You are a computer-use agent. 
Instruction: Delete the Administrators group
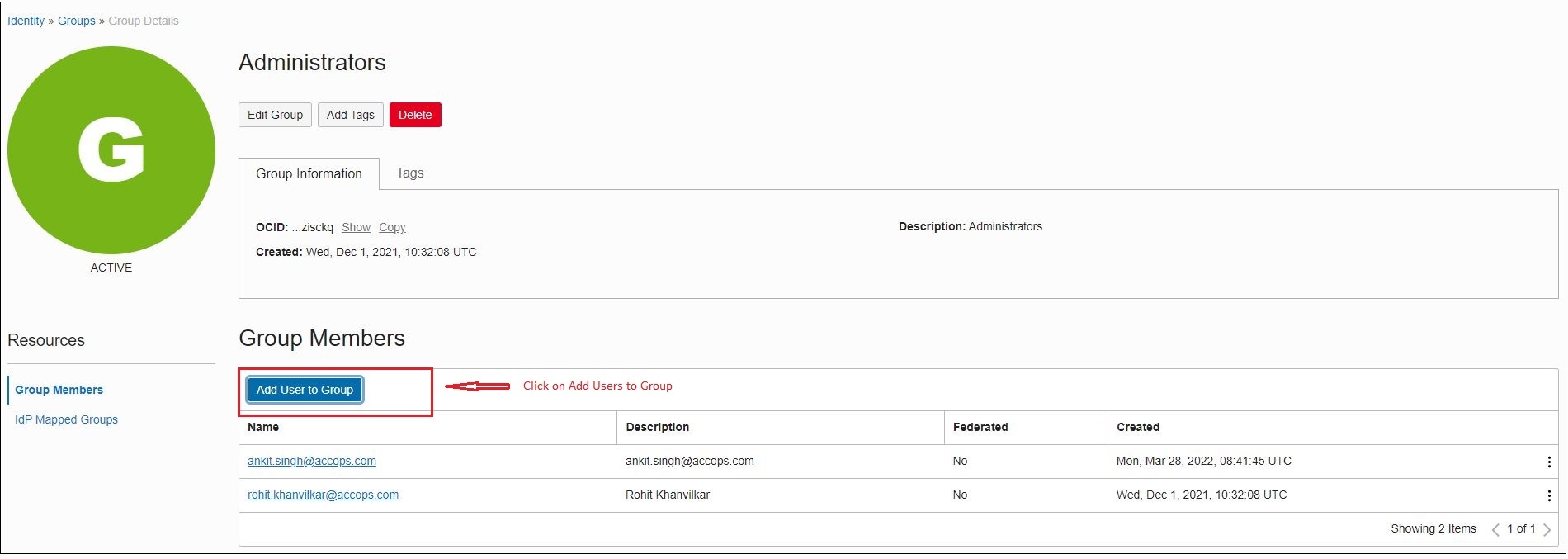pyautogui.click(x=415, y=115)
